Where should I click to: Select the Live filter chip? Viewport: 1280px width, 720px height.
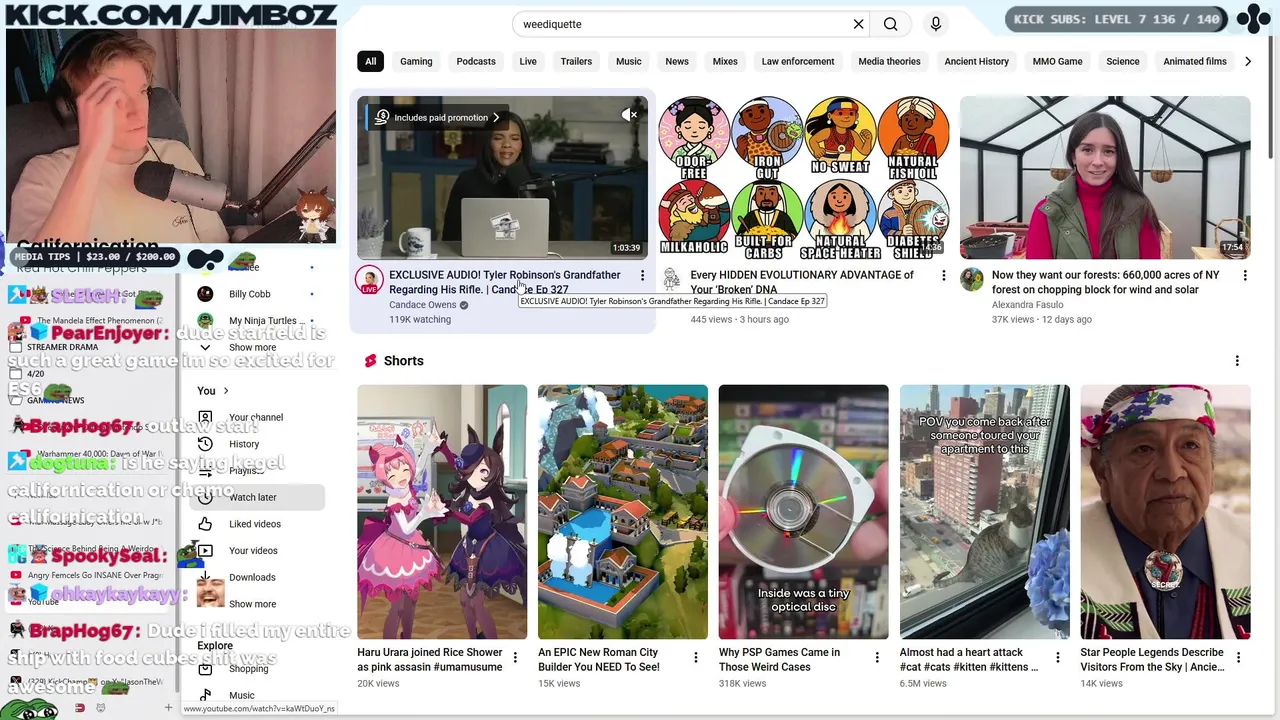tap(528, 62)
